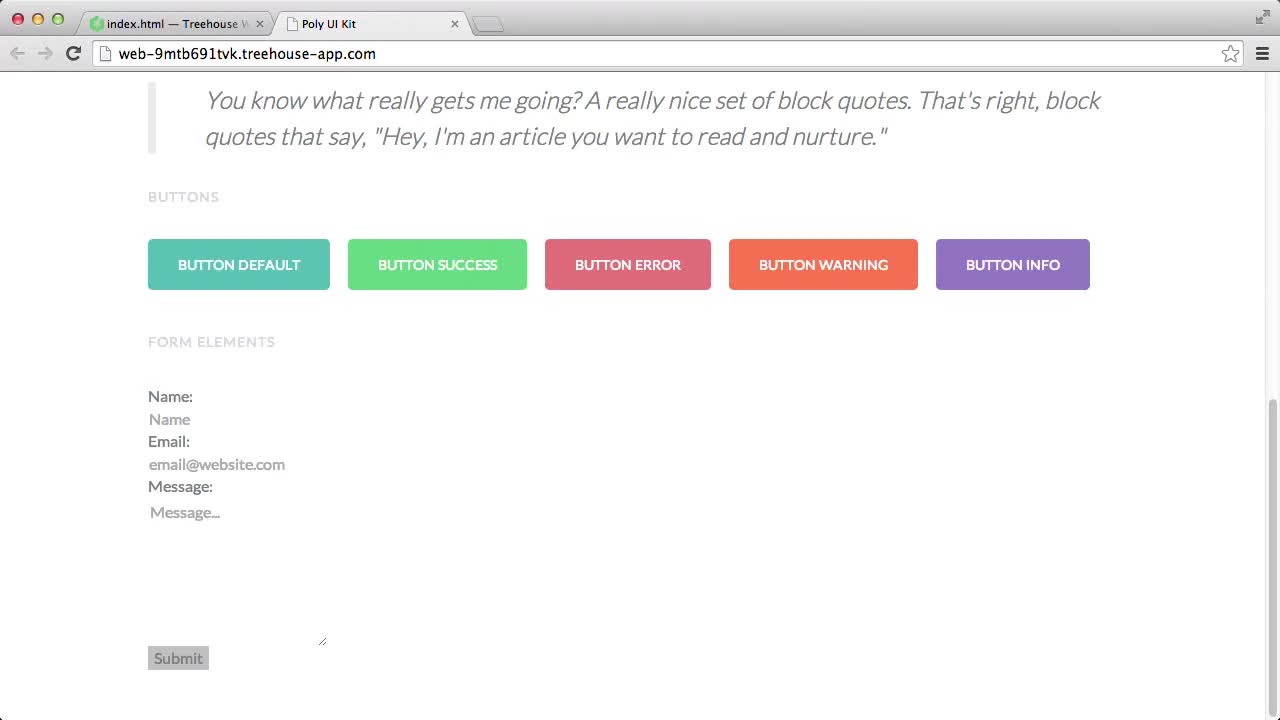Click into the Name input field
Image resolution: width=1280 pixels, height=720 pixels.
(200, 419)
